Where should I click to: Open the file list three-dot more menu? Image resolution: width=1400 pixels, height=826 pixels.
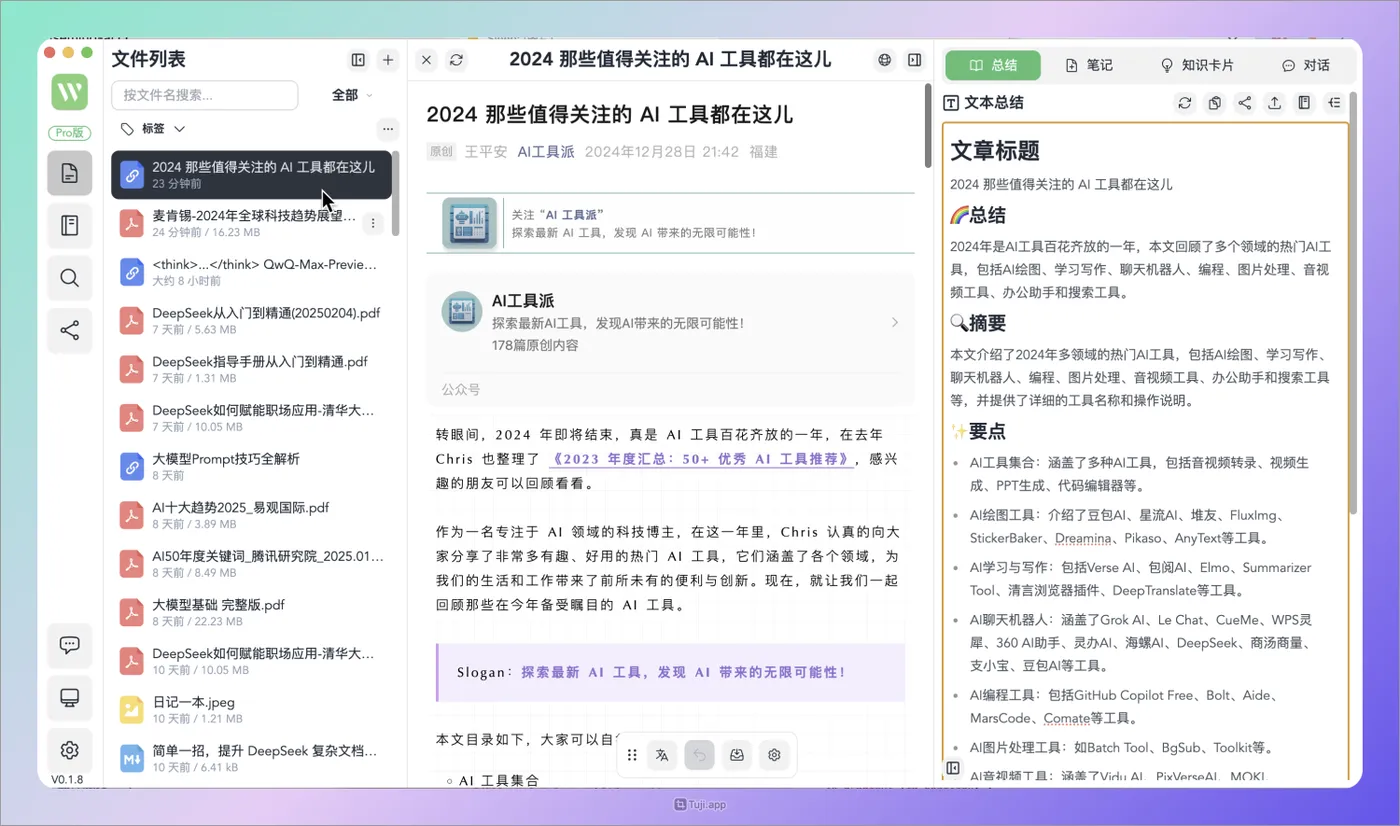coord(388,129)
